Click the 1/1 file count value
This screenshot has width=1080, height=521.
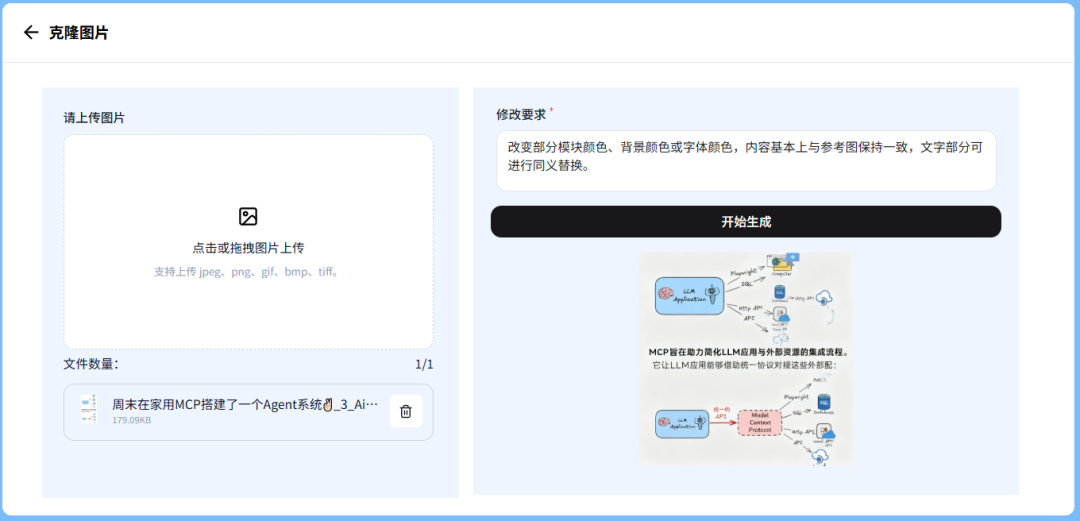click(x=424, y=365)
